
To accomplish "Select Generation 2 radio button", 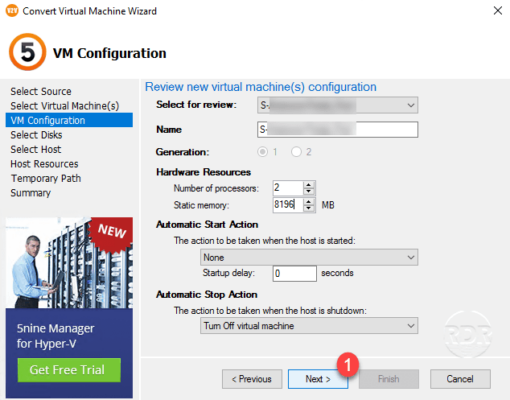I will click(x=296, y=152).
